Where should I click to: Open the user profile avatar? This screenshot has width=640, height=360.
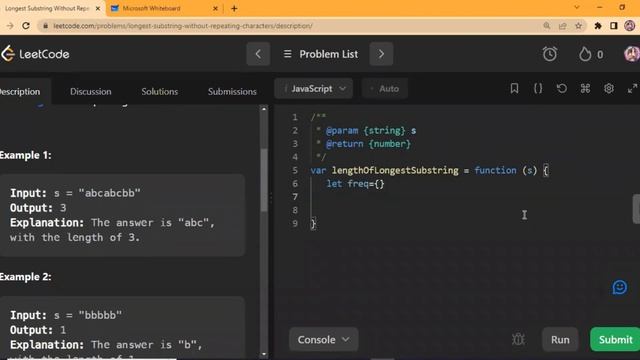[632, 54]
